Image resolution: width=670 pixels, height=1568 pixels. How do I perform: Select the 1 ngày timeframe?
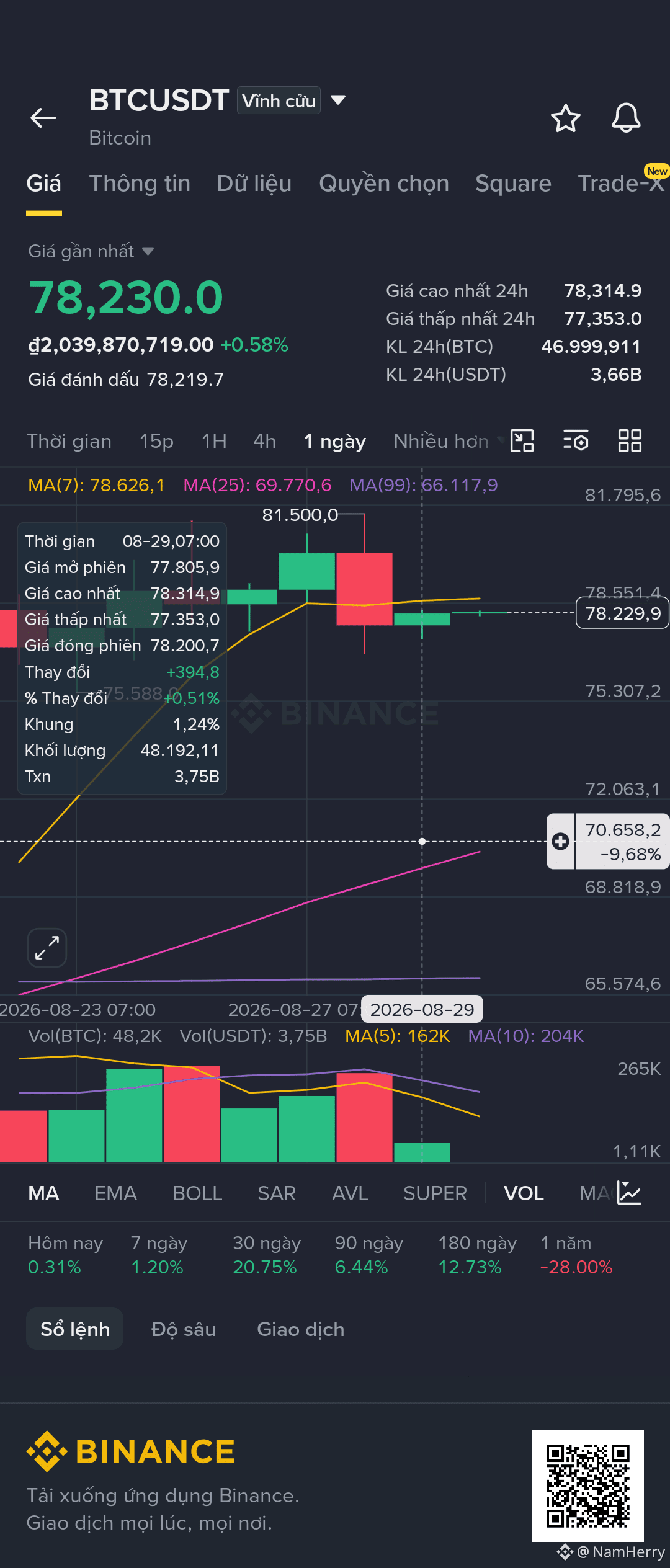(335, 441)
